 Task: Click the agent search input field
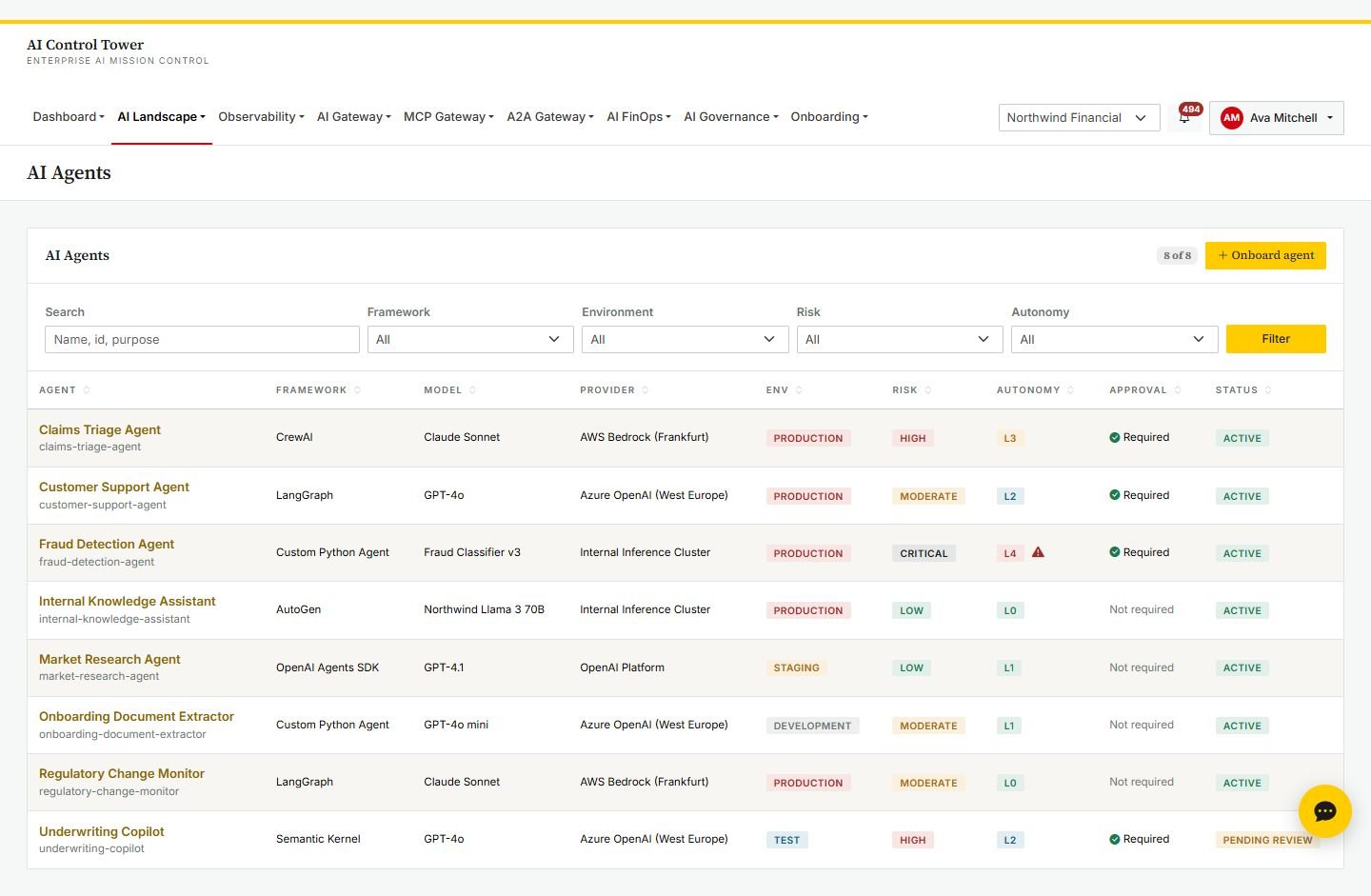click(x=202, y=340)
